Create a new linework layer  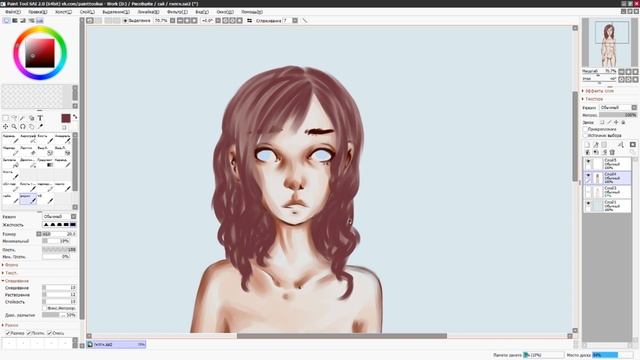click(x=596, y=144)
